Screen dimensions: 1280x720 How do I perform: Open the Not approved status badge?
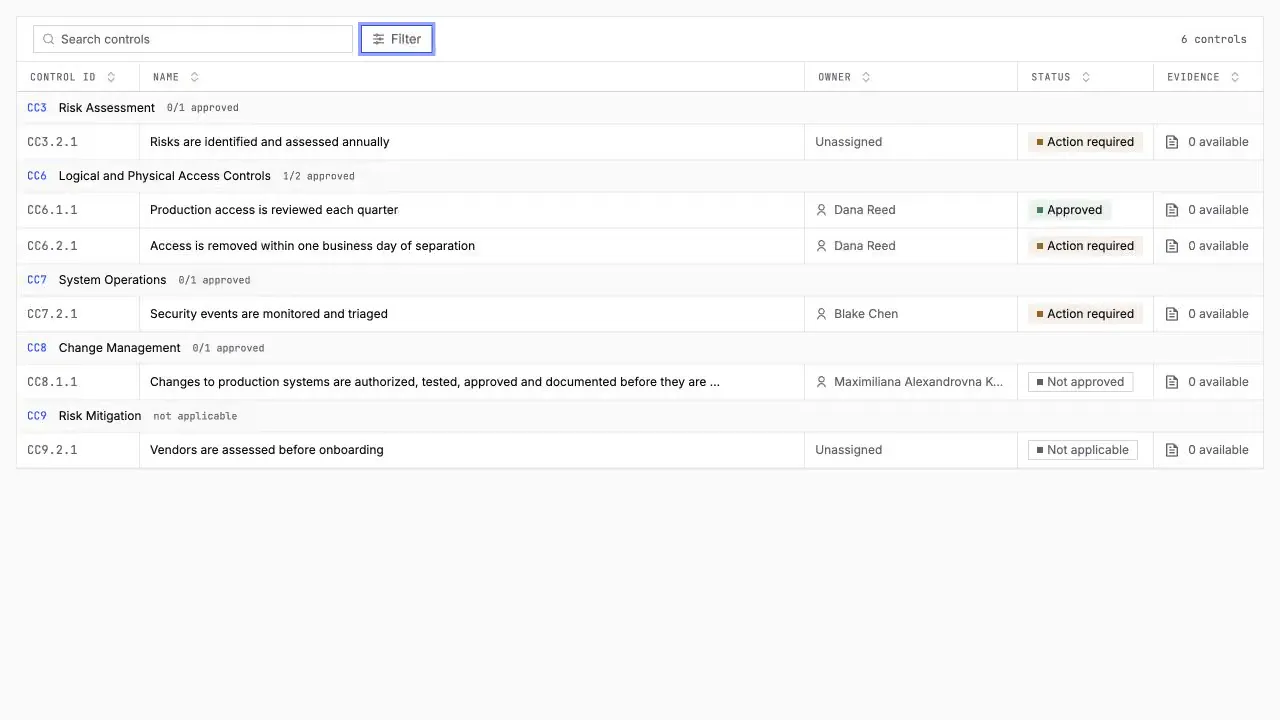point(1080,382)
